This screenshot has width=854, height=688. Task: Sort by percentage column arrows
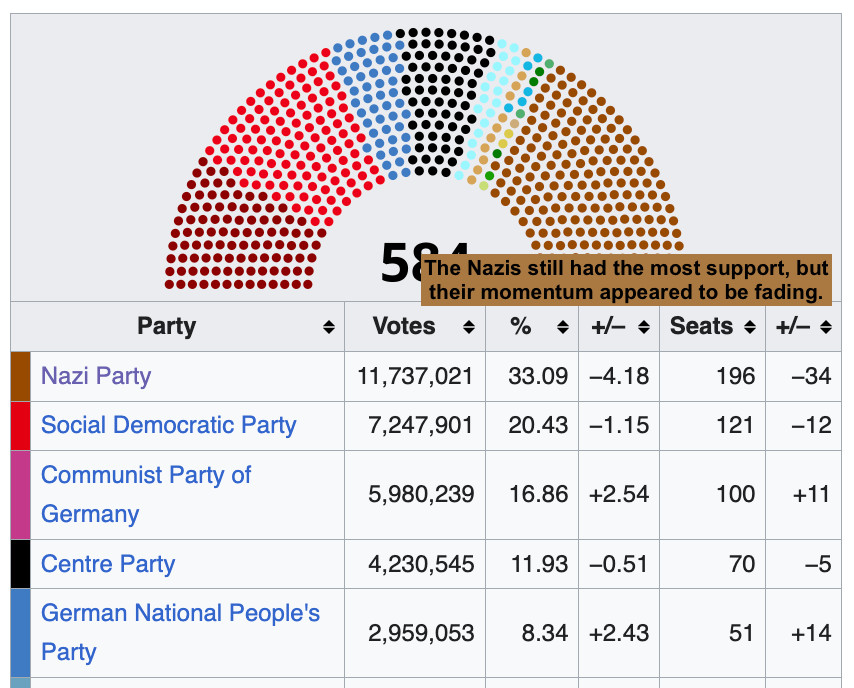click(563, 327)
